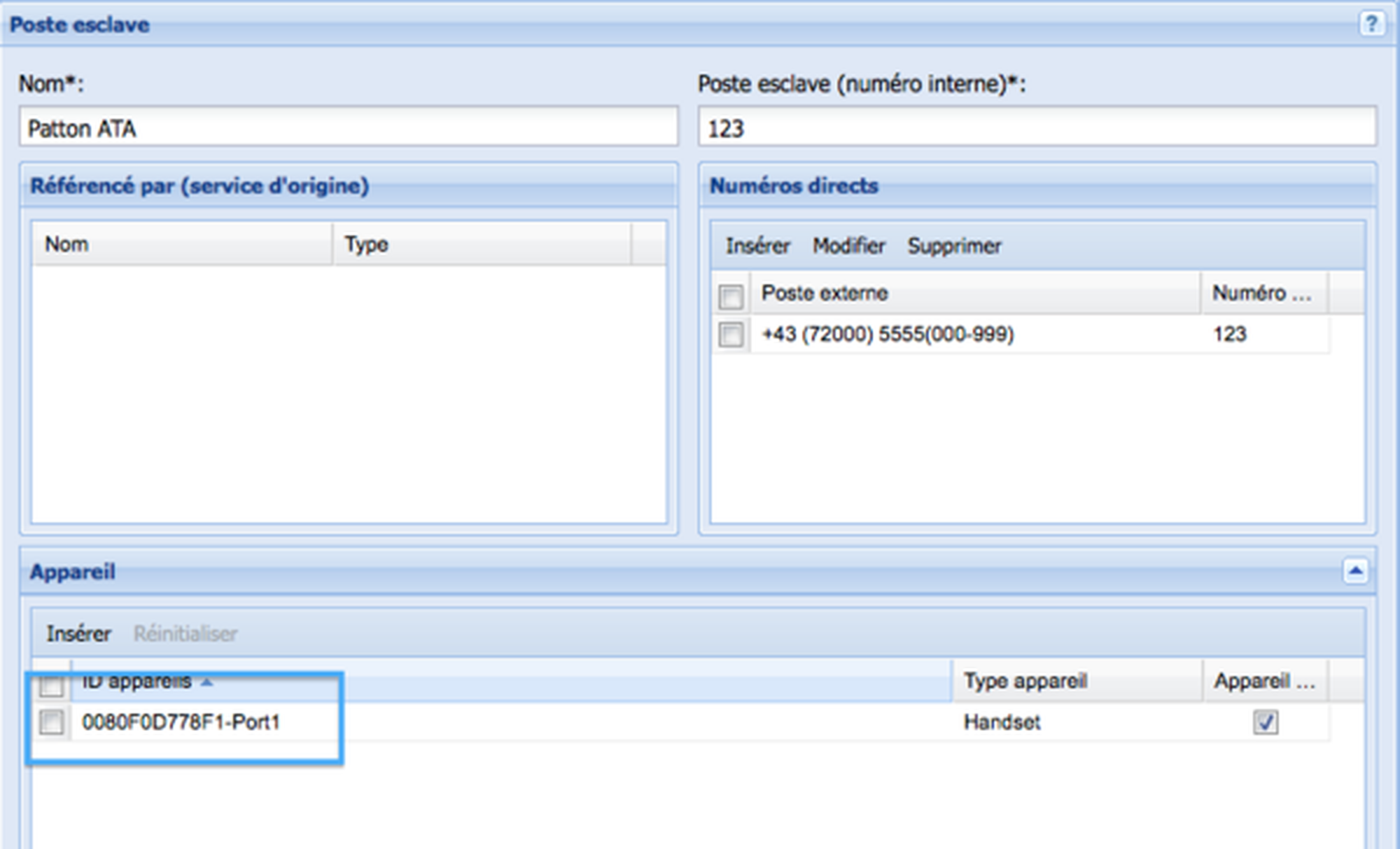Click Supprimer in Numéros directs toolbar
This screenshot has height=849, width=1400.
[x=954, y=246]
